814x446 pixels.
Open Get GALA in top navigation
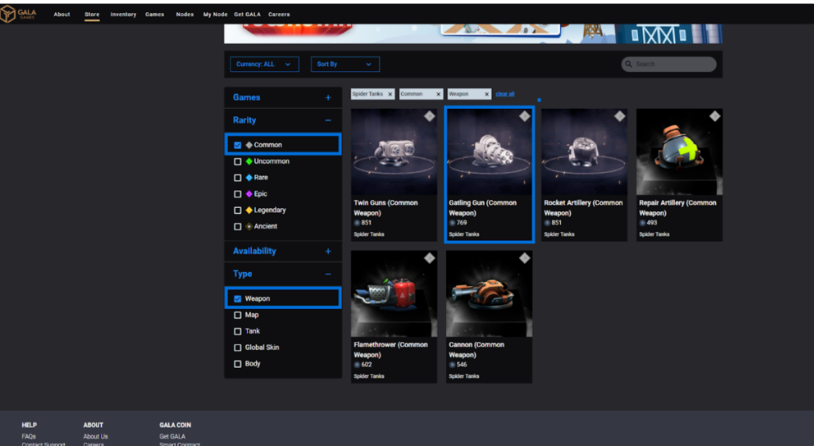click(x=247, y=15)
